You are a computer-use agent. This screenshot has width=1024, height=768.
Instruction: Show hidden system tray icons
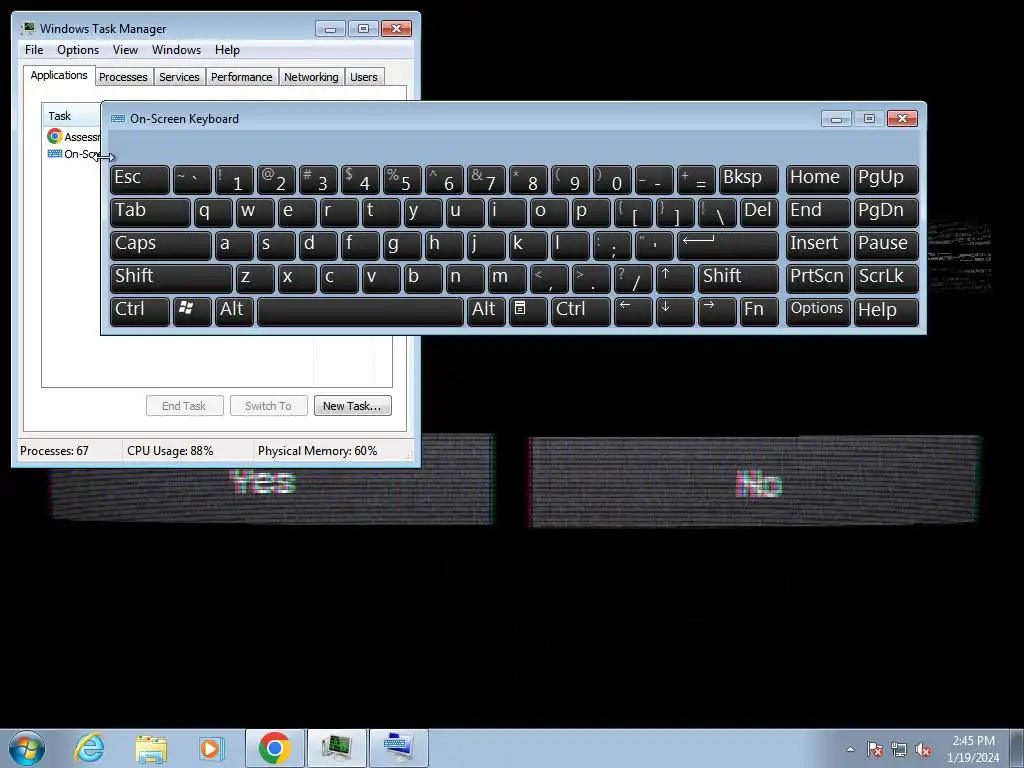coord(850,749)
